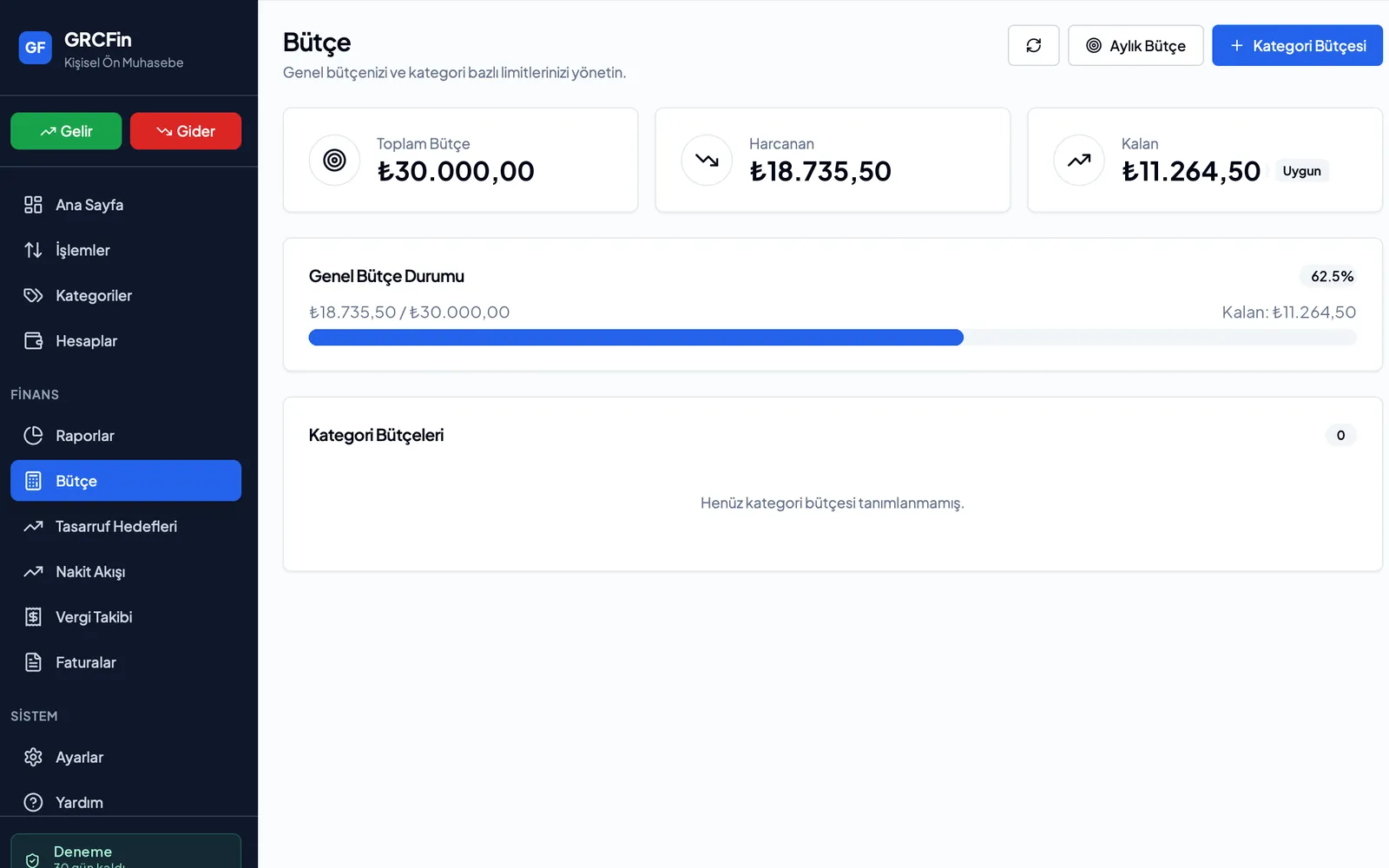Open Nakit Akışı section
The width and height of the screenshot is (1389, 868).
pos(126,571)
